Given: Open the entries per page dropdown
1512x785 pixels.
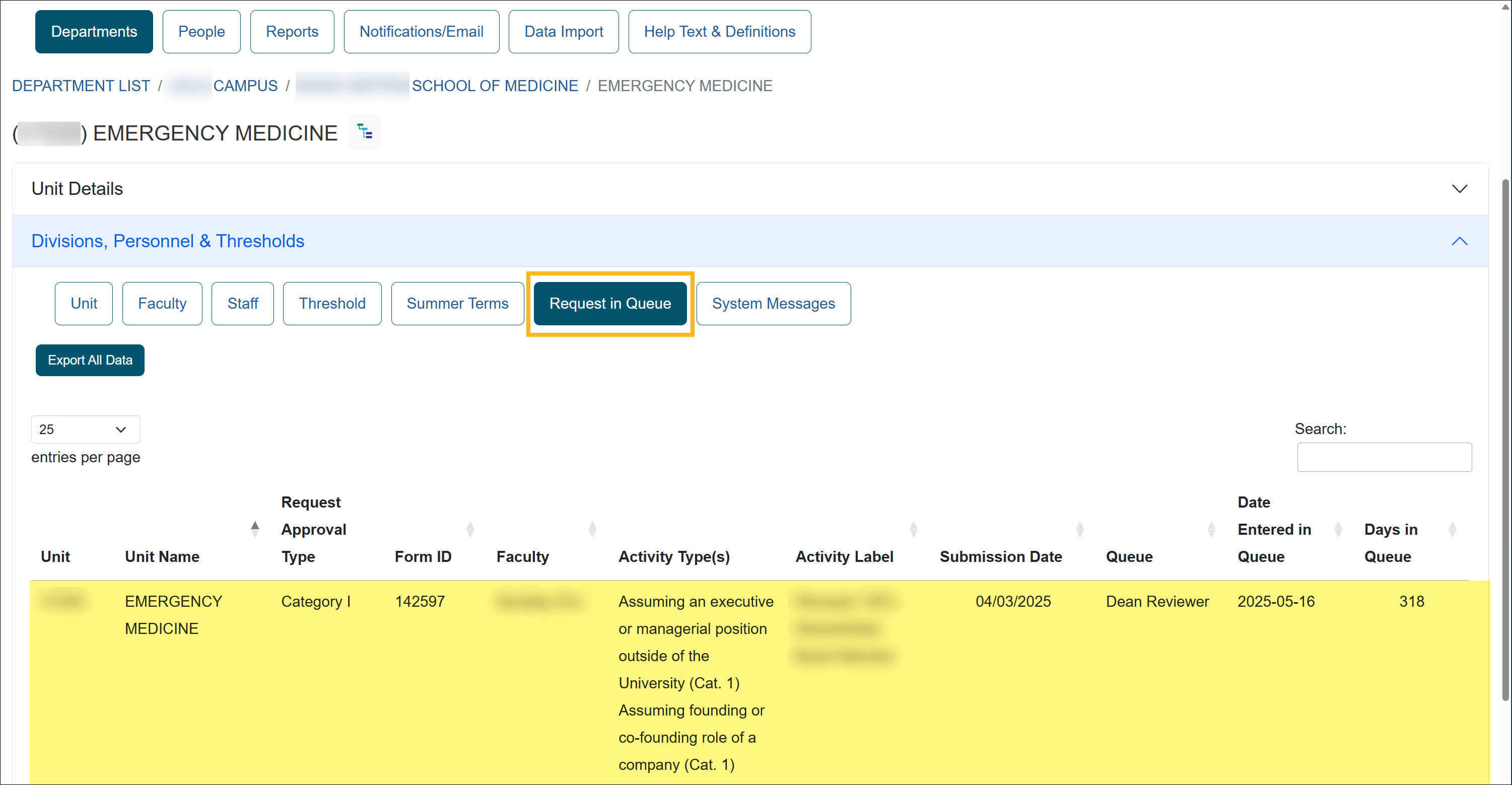Looking at the screenshot, I should click(x=85, y=429).
